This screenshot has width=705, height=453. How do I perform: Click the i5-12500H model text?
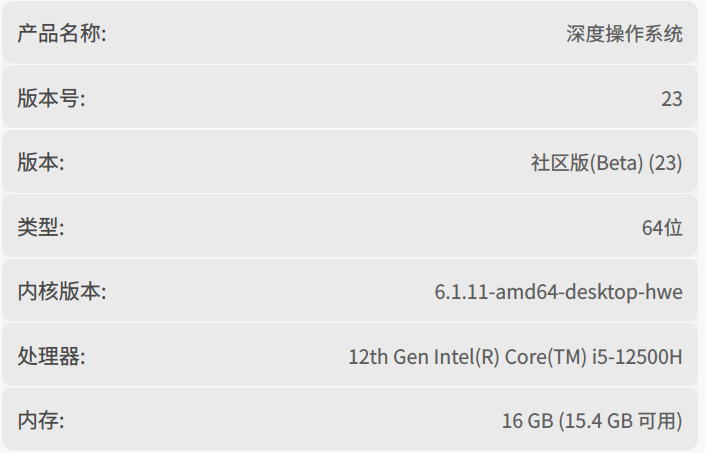pos(639,355)
